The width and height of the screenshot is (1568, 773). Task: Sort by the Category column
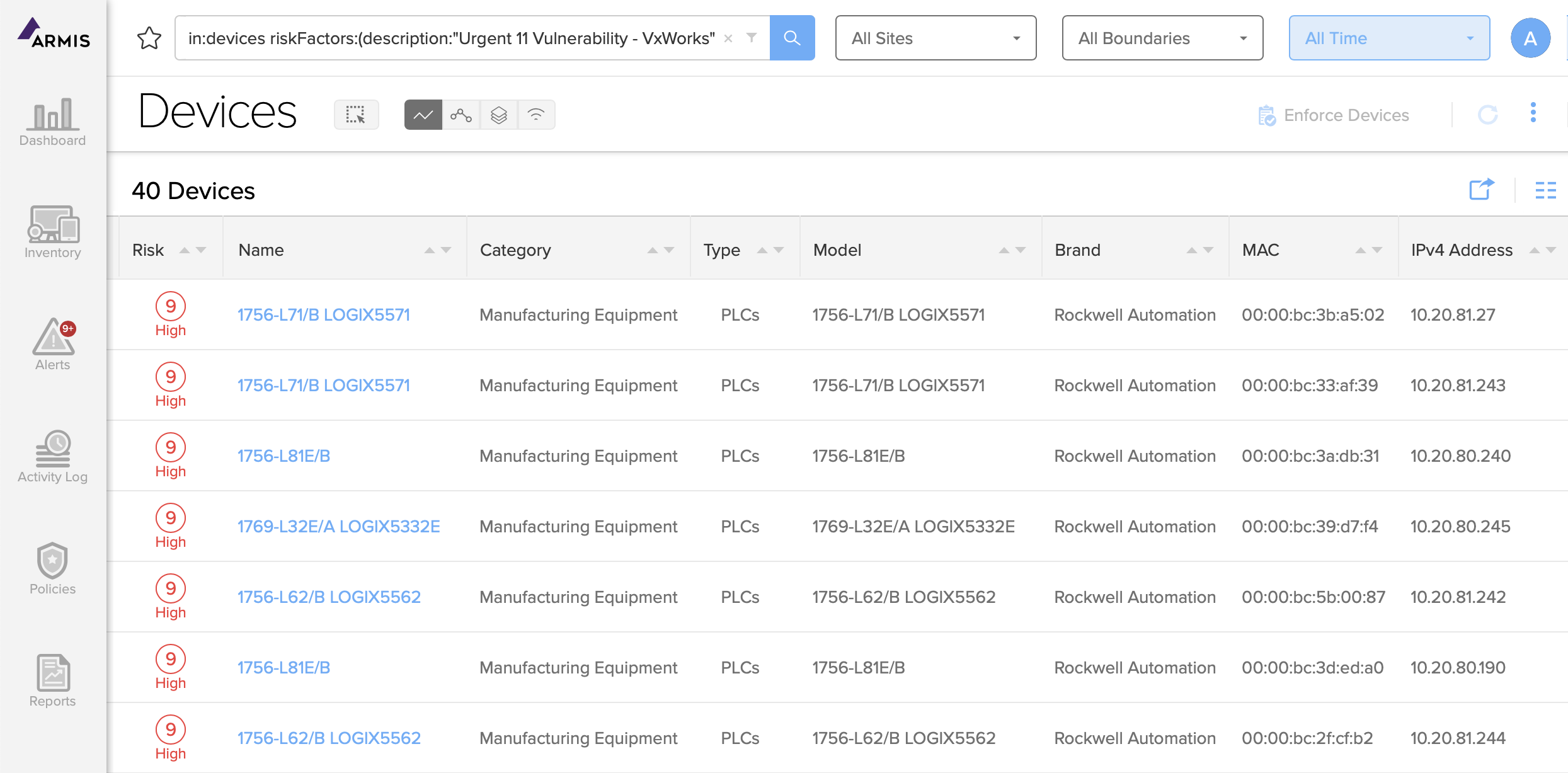661,250
